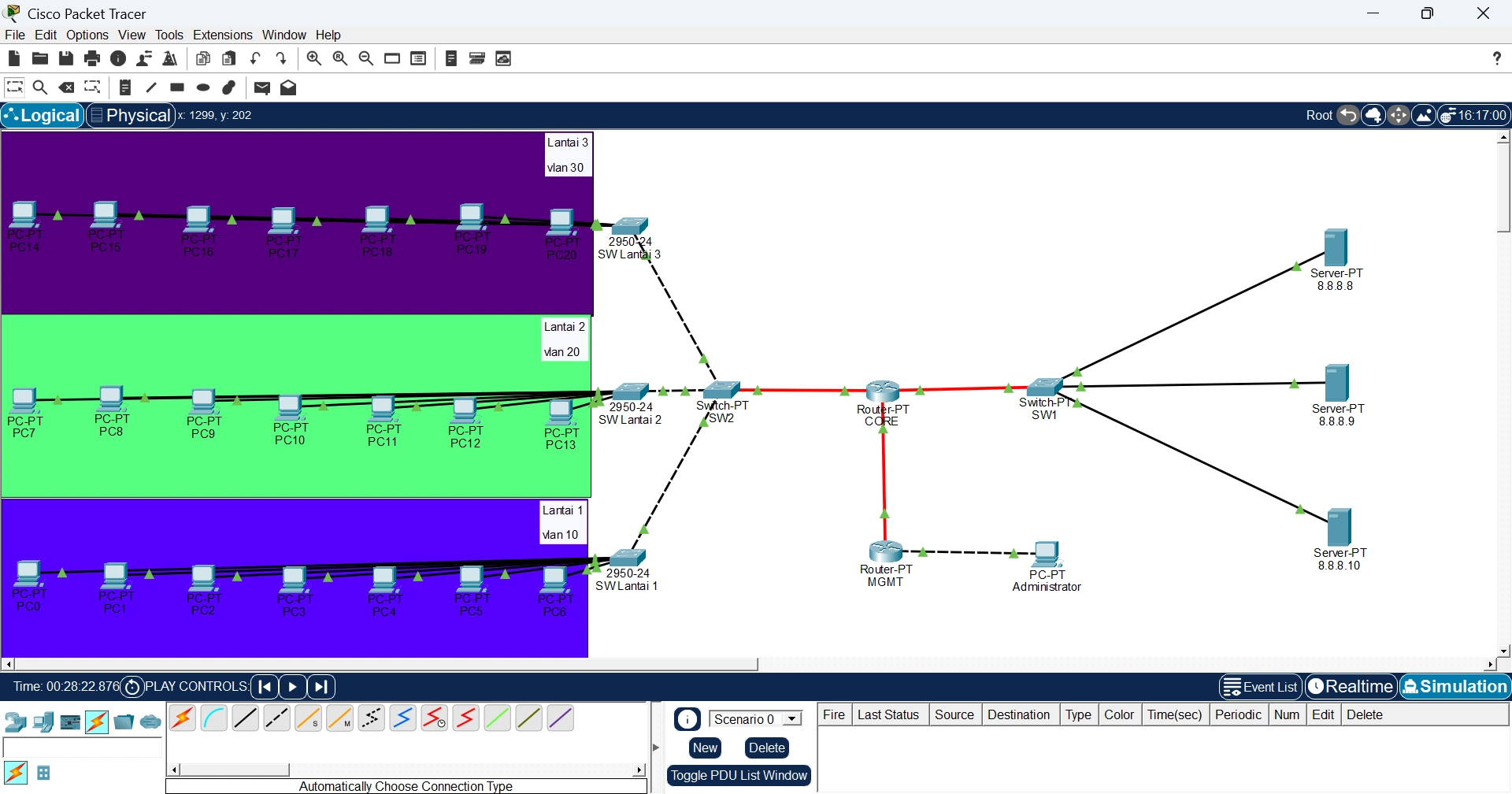Launch the Activity Wizard icon

[170, 58]
